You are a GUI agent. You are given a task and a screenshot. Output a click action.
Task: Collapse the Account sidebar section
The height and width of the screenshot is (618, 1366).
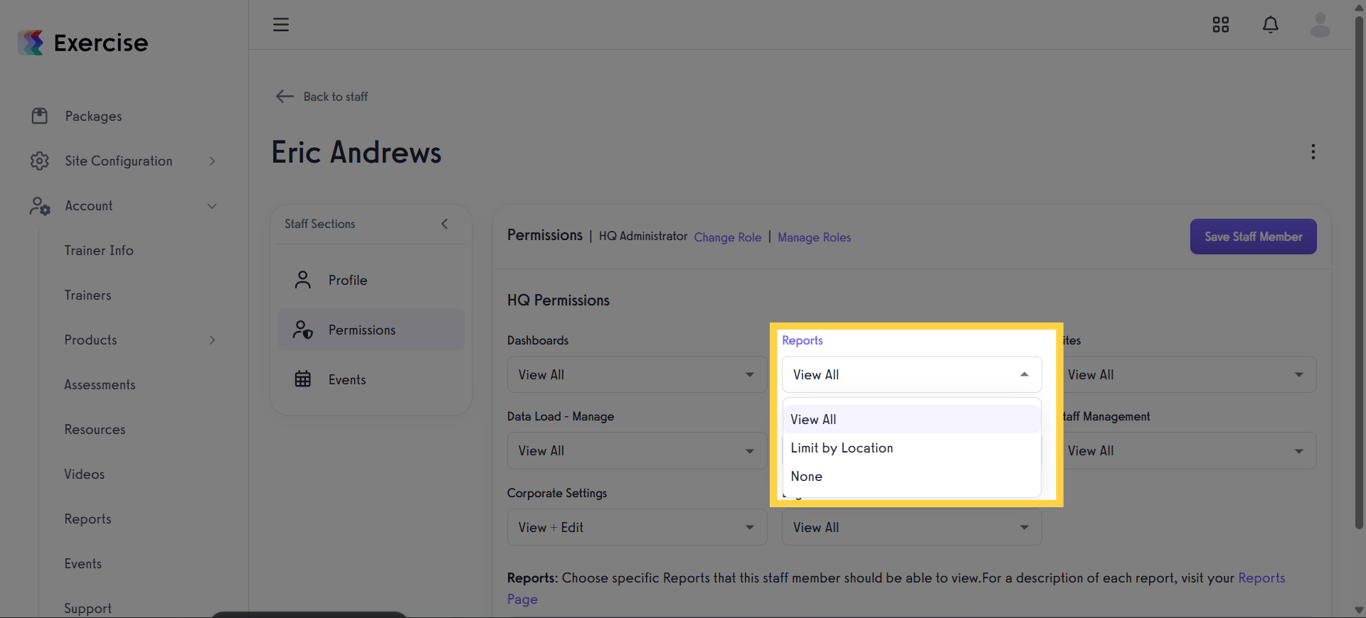pyautogui.click(x=212, y=206)
